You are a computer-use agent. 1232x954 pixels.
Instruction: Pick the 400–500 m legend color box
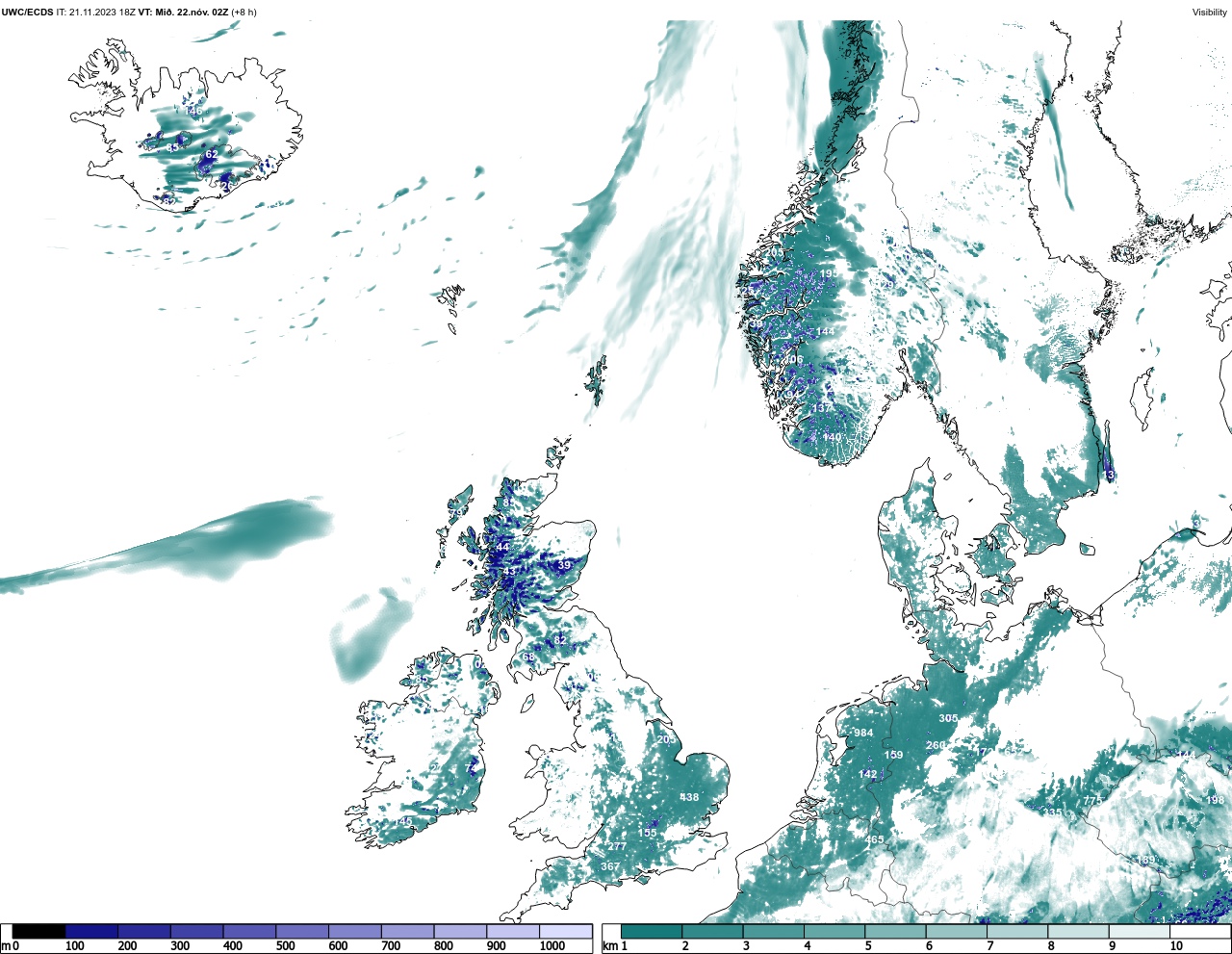point(249,931)
